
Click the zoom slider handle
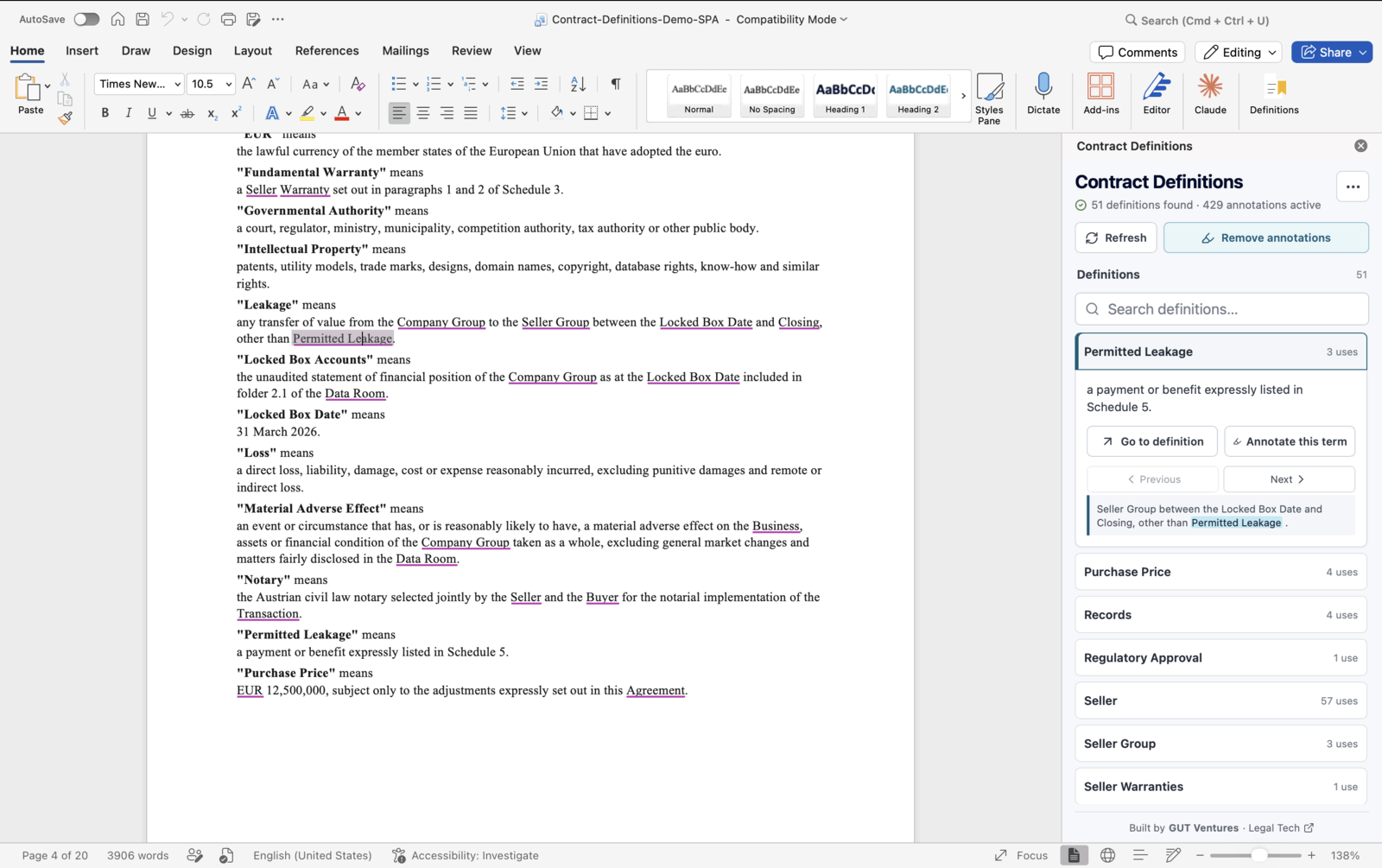[x=1259, y=855]
